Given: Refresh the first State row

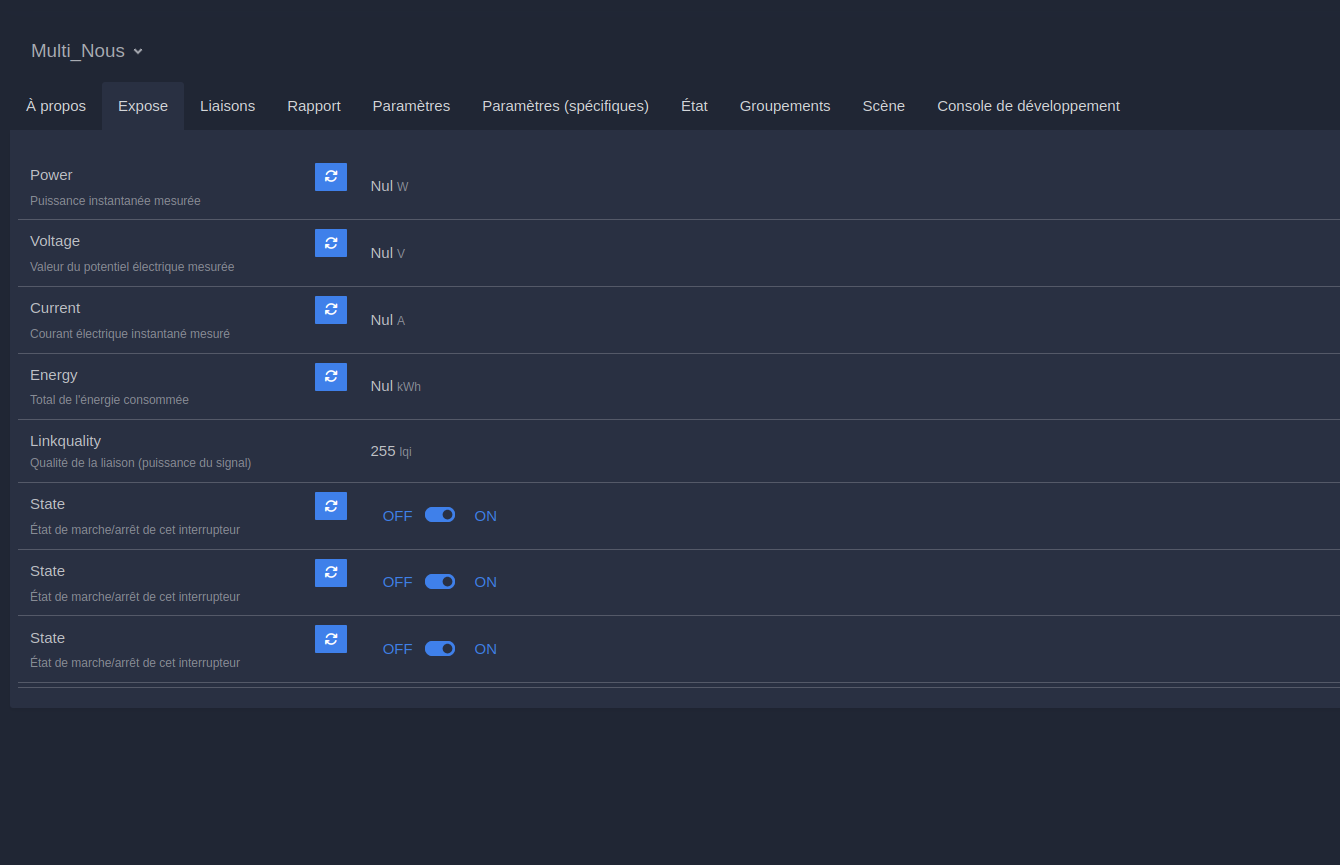Looking at the screenshot, I should pyautogui.click(x=331, y=506).
